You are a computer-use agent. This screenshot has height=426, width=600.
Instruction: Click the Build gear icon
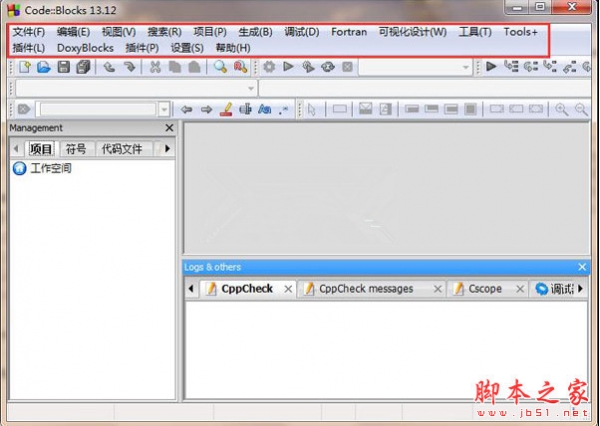(x=269, y=67)
